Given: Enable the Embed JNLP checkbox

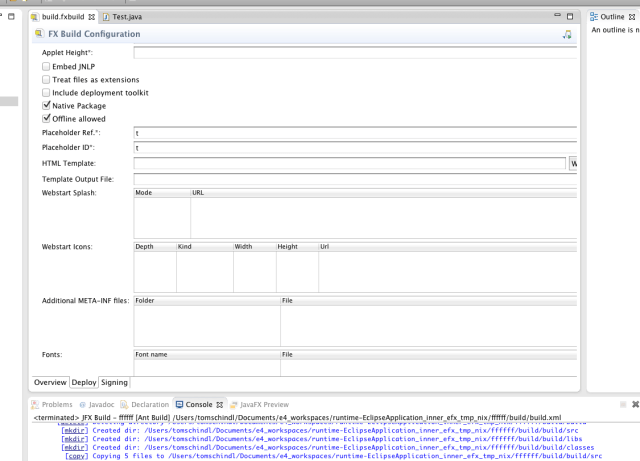Looking at the screenshot, I should (x=46, y=66).
